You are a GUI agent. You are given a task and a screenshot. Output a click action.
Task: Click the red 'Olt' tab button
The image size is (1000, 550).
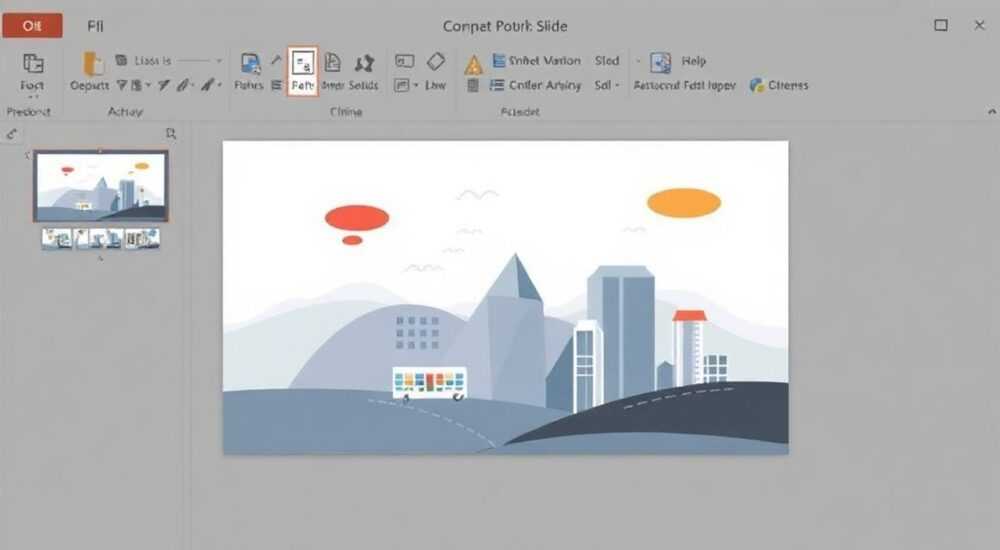32,26
